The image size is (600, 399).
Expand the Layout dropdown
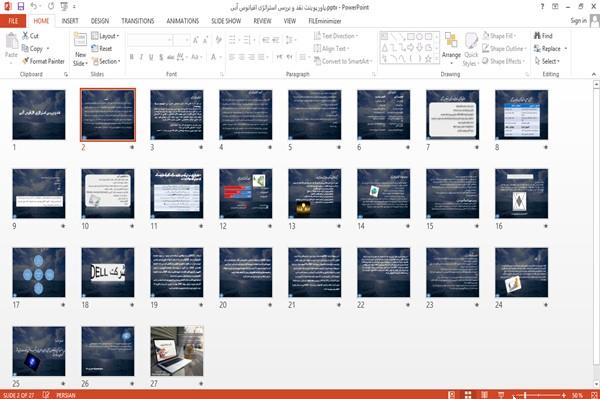tap(105, 36)
